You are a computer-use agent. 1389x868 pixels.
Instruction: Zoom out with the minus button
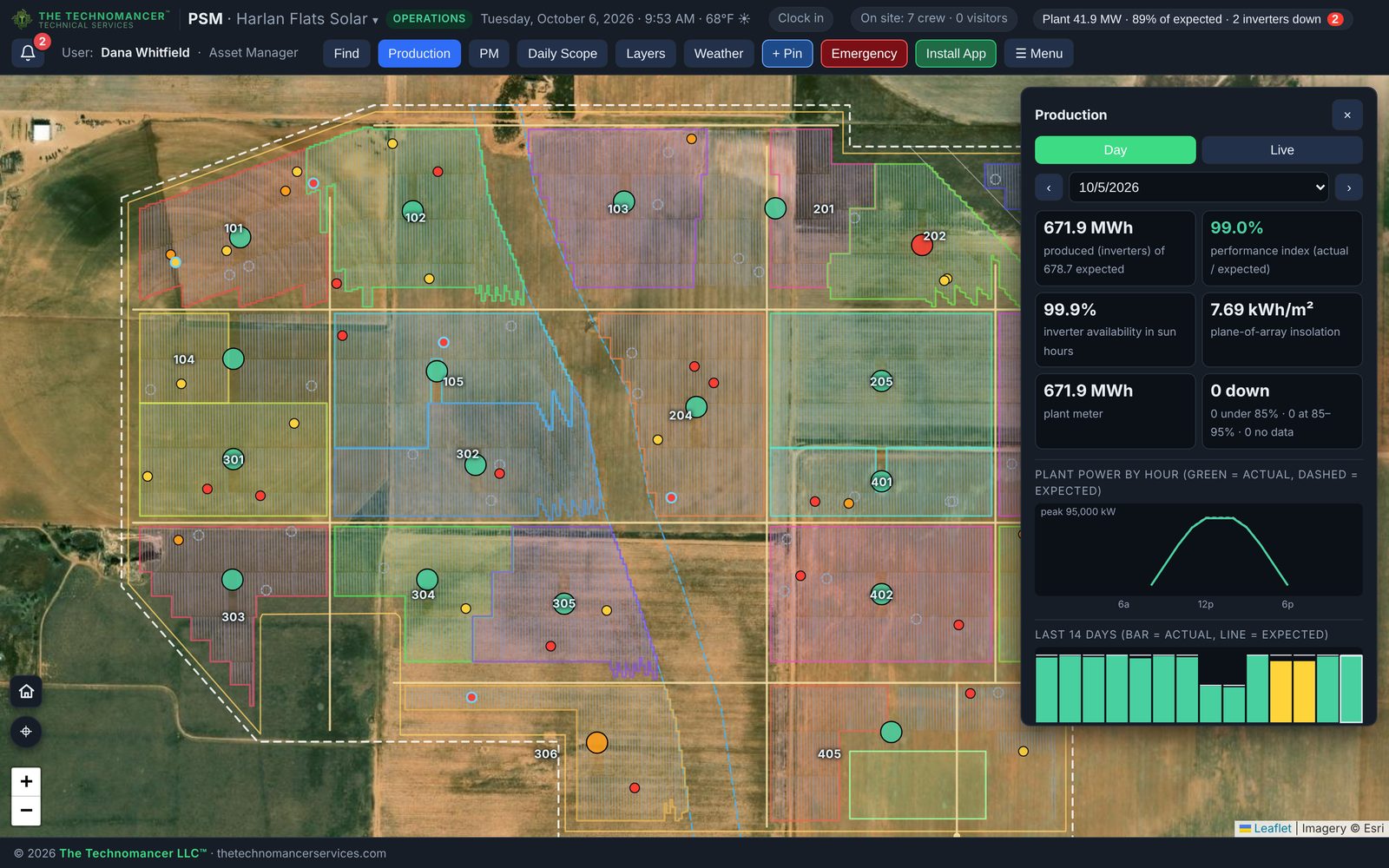tap(26, 811)
